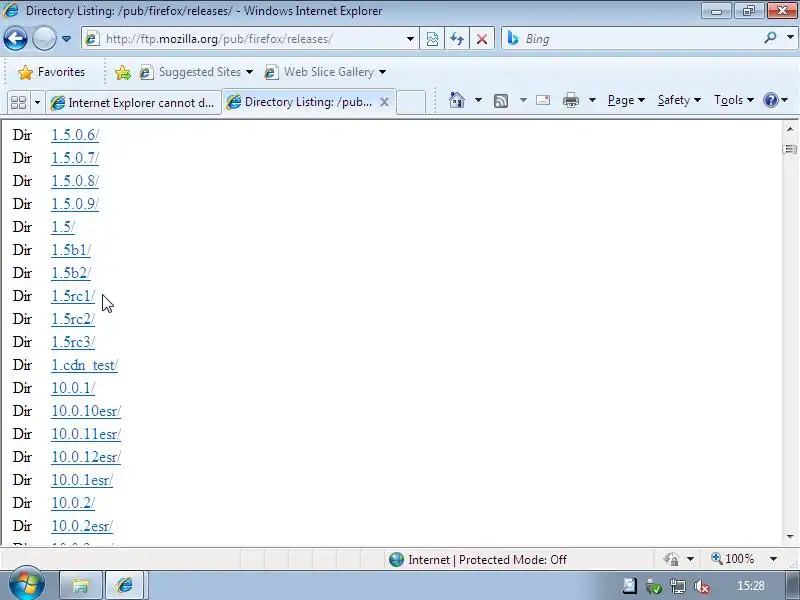Click the scrollbar down arrow

click(790, 536)
